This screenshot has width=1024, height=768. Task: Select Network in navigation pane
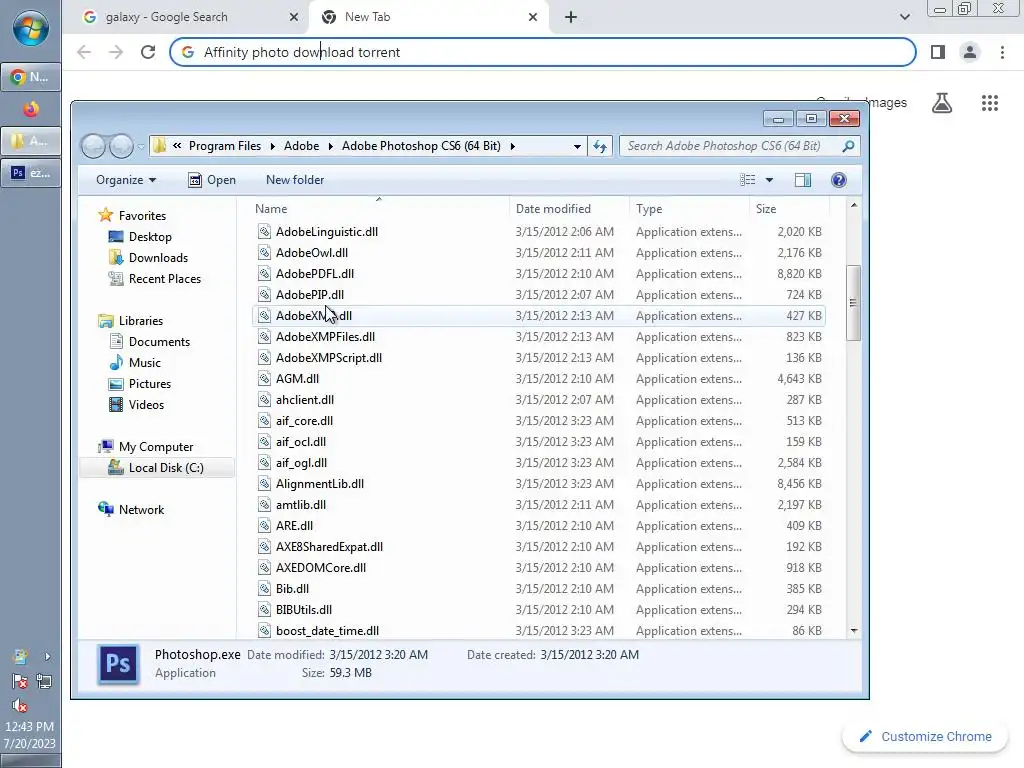click(141, 510)
